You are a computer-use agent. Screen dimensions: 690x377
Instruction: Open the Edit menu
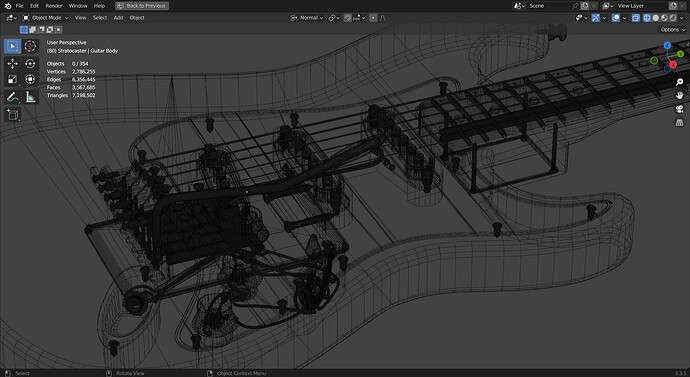tap(34, 6)
